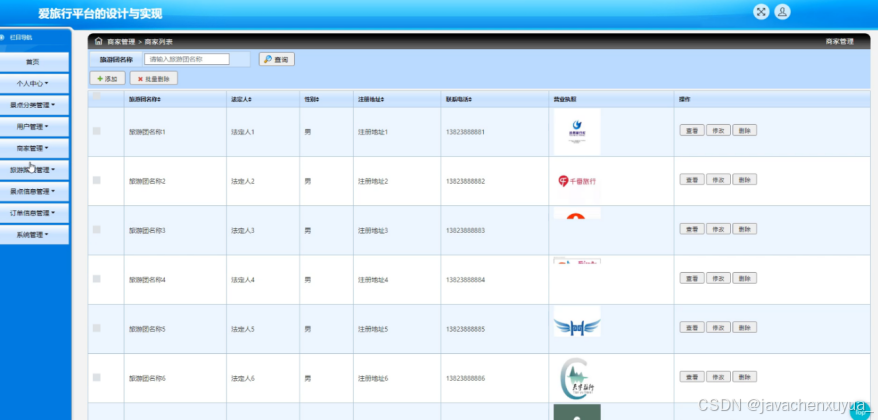This screenshot has height=420, width=878.
Task: Expand the 个人中心 sidebar menu
Action: click(x=33, y=83)
